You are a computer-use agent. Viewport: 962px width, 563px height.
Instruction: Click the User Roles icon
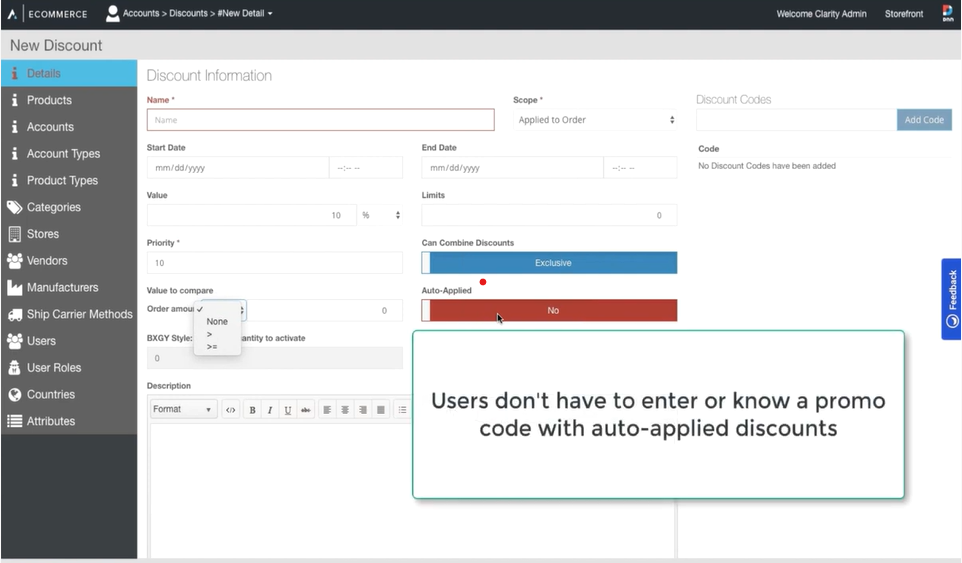coord(14,367)
